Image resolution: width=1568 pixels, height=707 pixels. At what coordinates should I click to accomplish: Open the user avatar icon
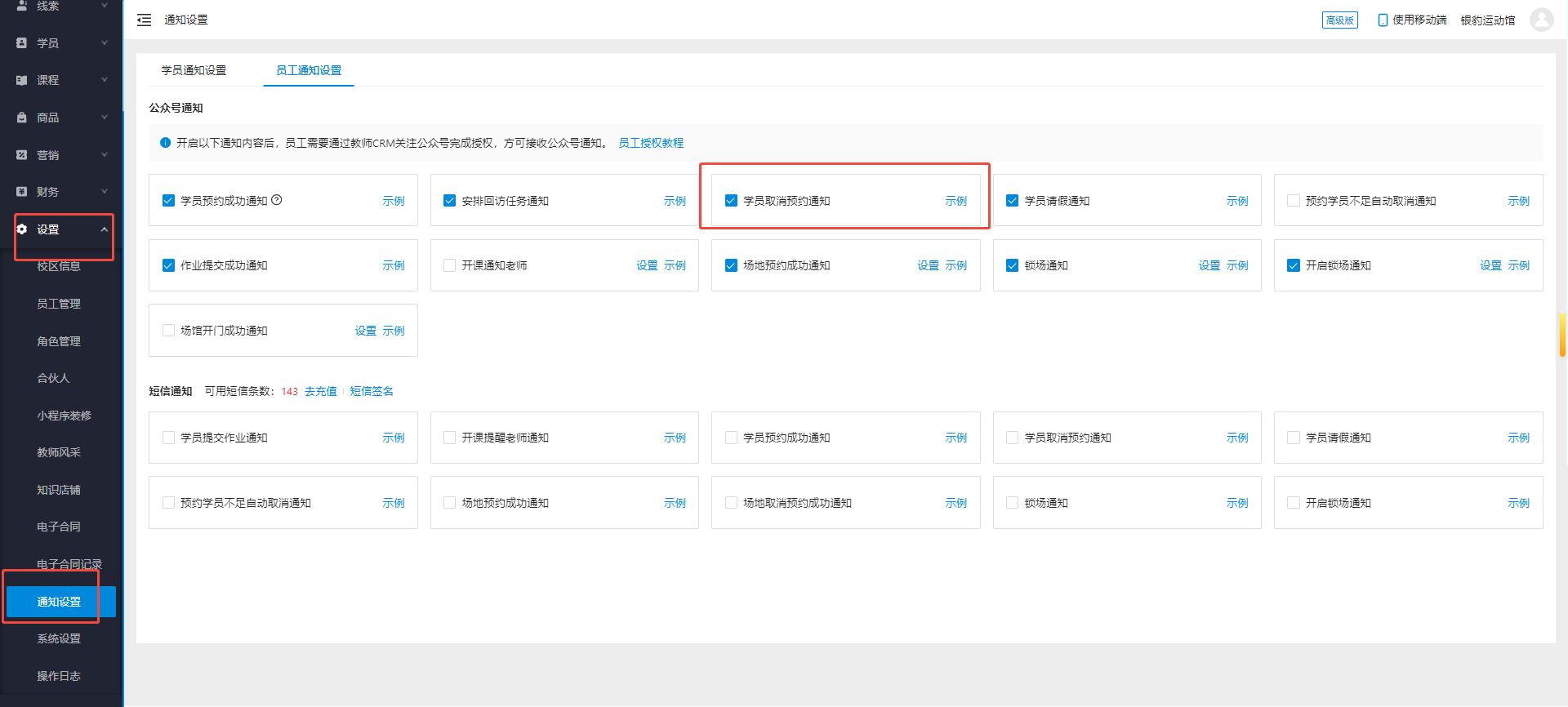click(1541, 20)
